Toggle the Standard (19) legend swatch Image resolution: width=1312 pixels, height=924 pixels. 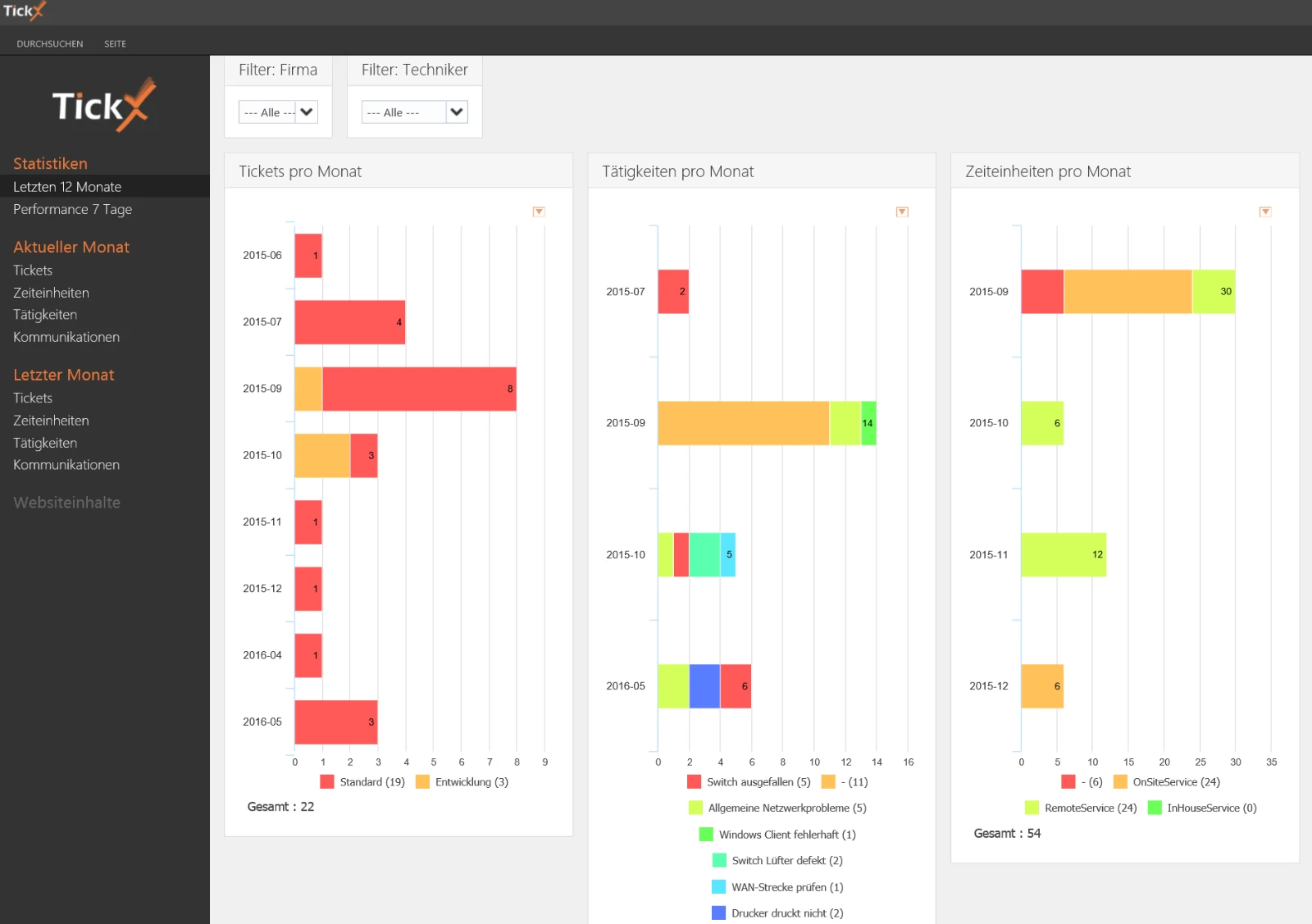pyautogui.click(x=327, y=782)
